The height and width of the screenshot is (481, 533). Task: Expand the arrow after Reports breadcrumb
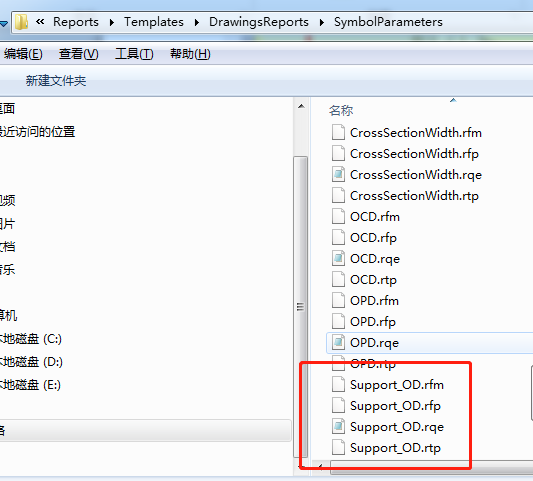click(x=111, y=22)
